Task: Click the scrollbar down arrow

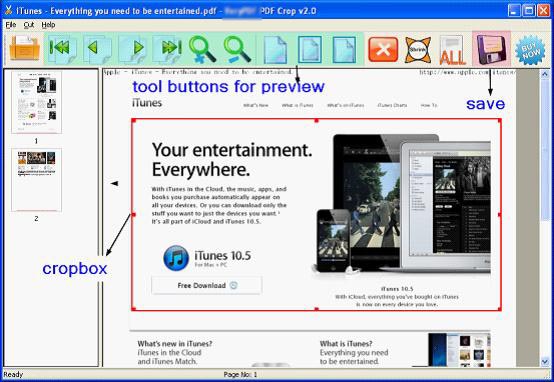Action: pos(545,362)
